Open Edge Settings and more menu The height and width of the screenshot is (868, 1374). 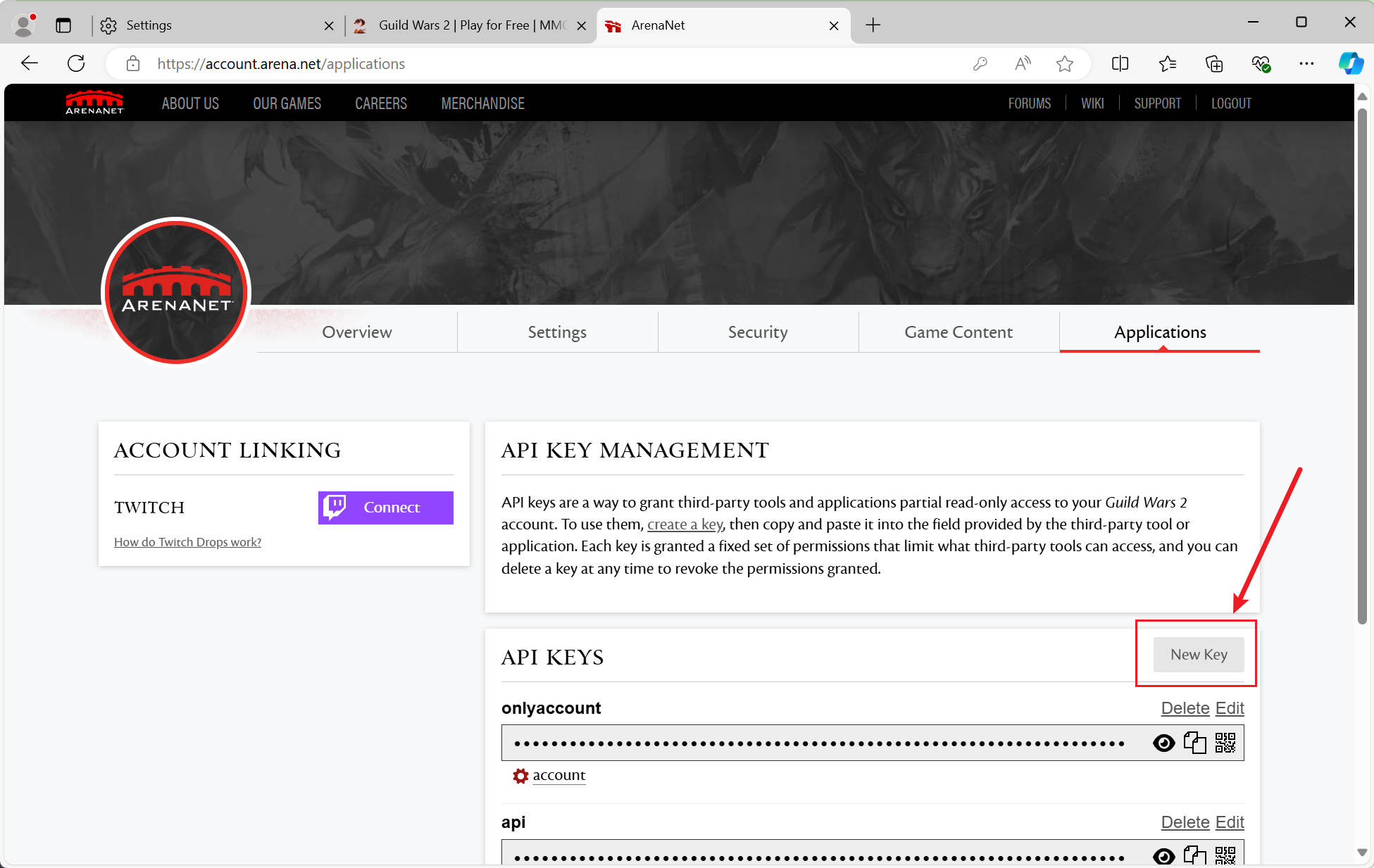(x=1306, y=64)
